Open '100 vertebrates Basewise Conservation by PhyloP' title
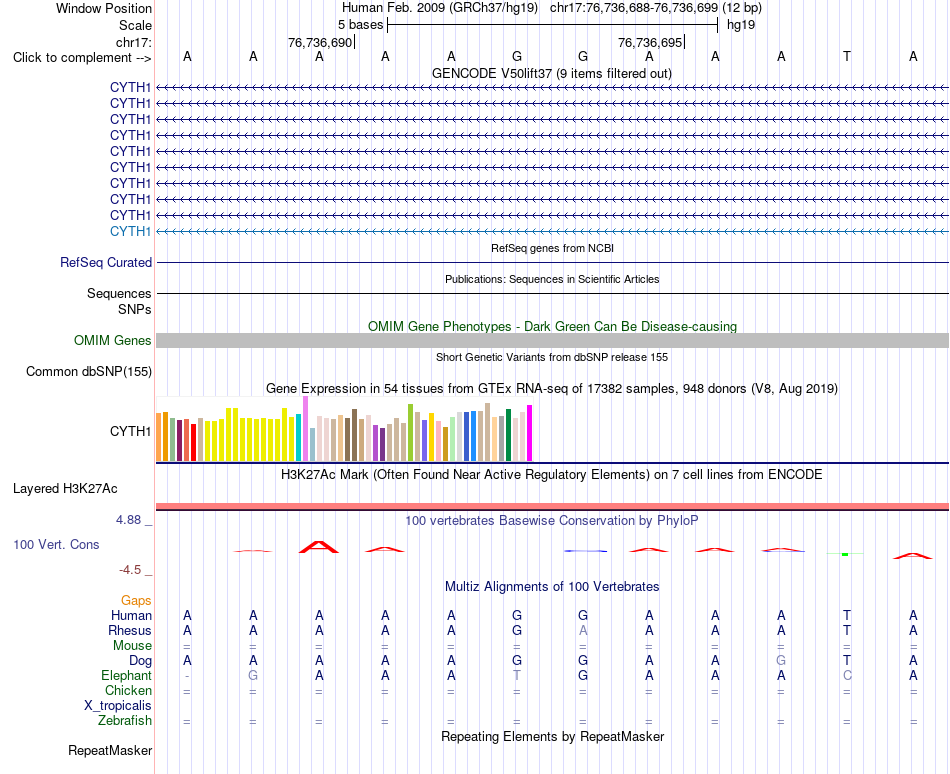 tap(552, 520)
